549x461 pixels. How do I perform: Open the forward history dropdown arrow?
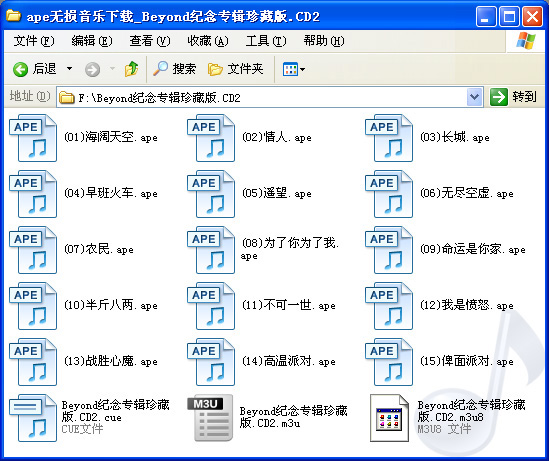[112, 69]
